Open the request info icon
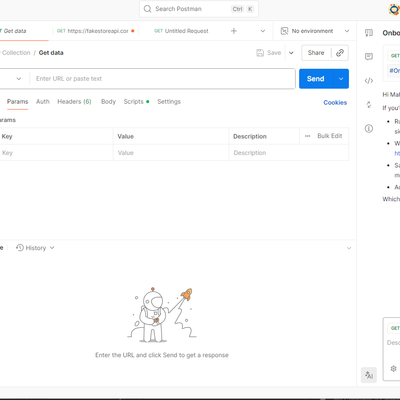The width and height of the screenshot is (400, 400). (369, 128)
